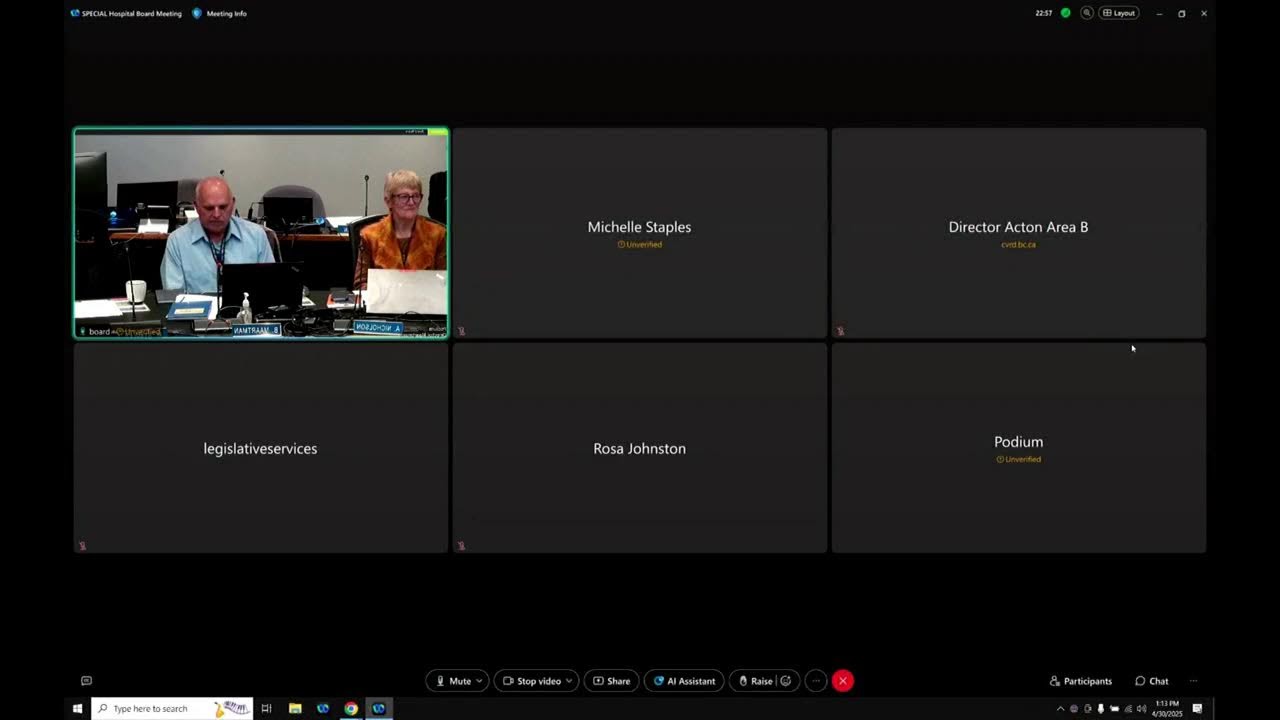Click muted mic icon on Director Acton tile

[840, 331]
